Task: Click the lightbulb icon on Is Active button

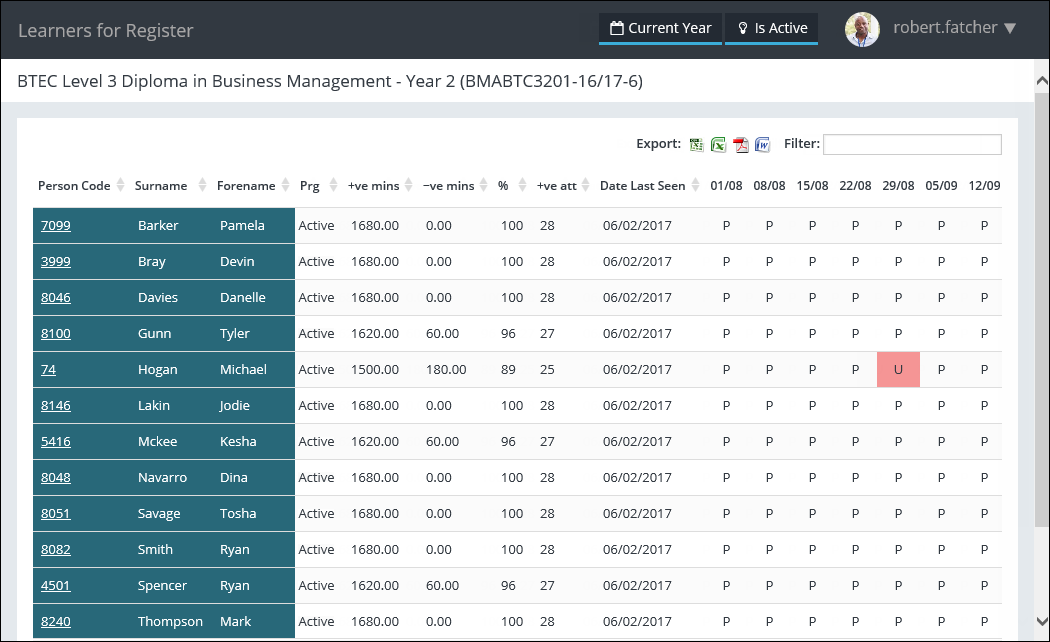Action: pyautogui.click(x=741, y=28)
